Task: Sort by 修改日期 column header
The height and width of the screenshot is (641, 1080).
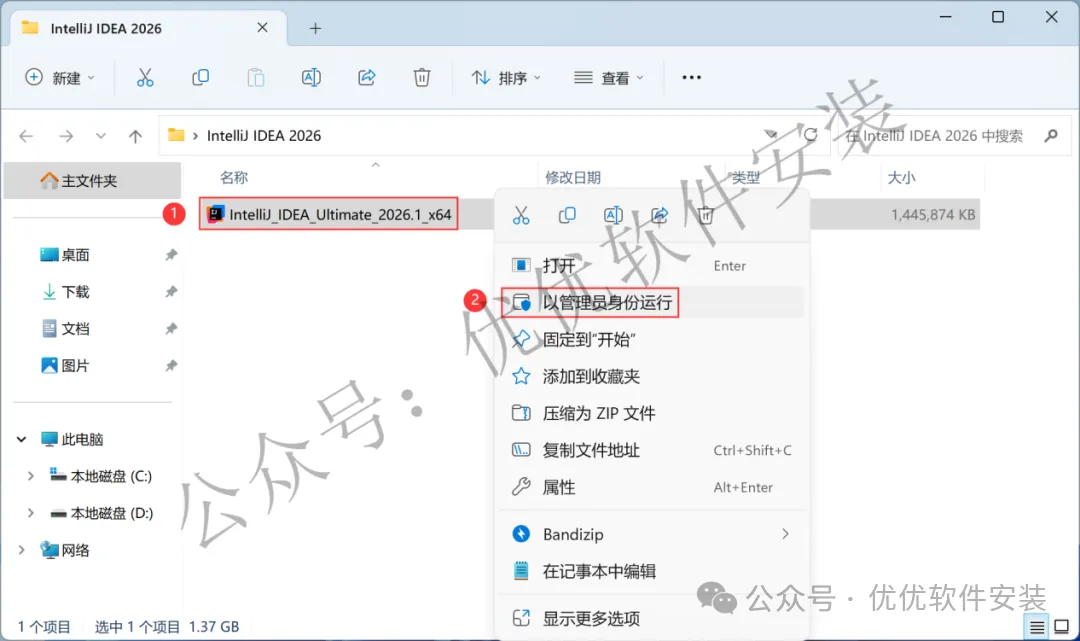Action: pyautogui.click(x=573, y=178)
